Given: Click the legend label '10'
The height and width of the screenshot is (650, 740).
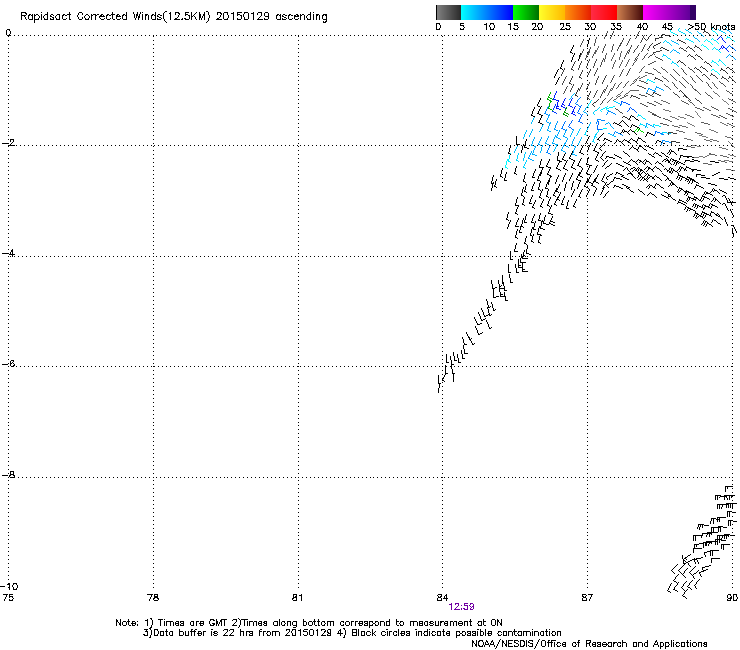Looking at the screenshot, I should pos(489,27).
